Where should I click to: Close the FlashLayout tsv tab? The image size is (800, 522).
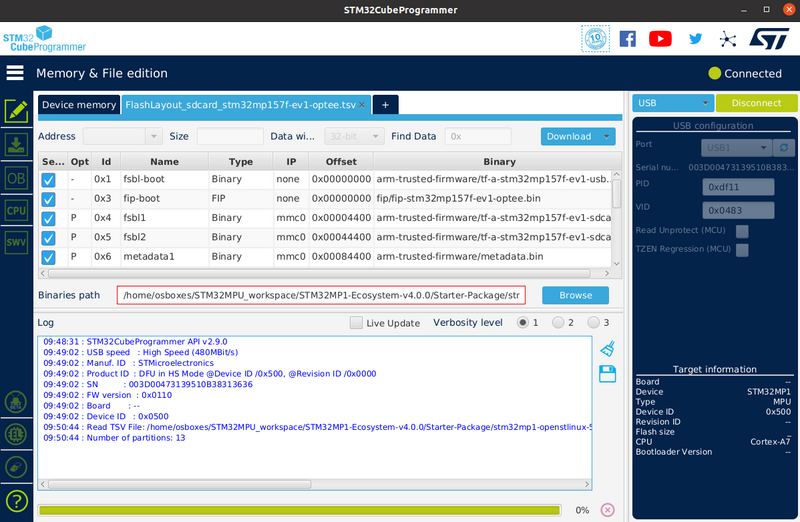362,105
